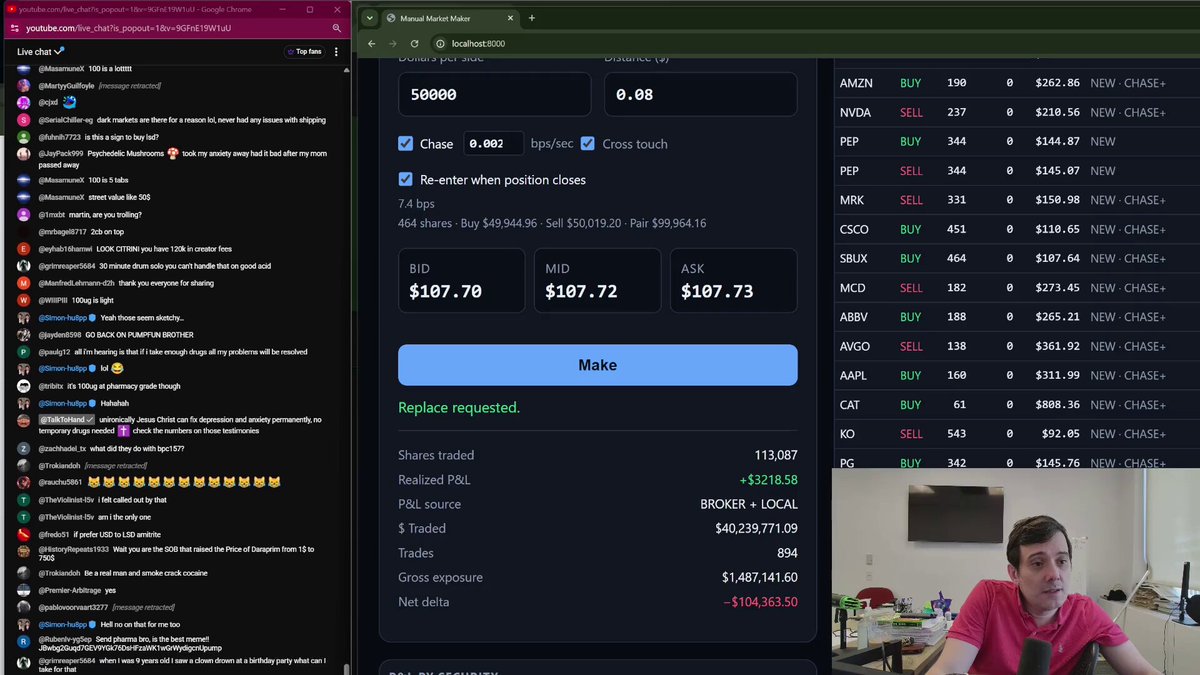Click @eyhab16hamwi's red E avatar
Image resolution: width=1200 pixels, height=675 pixels.
24,249
